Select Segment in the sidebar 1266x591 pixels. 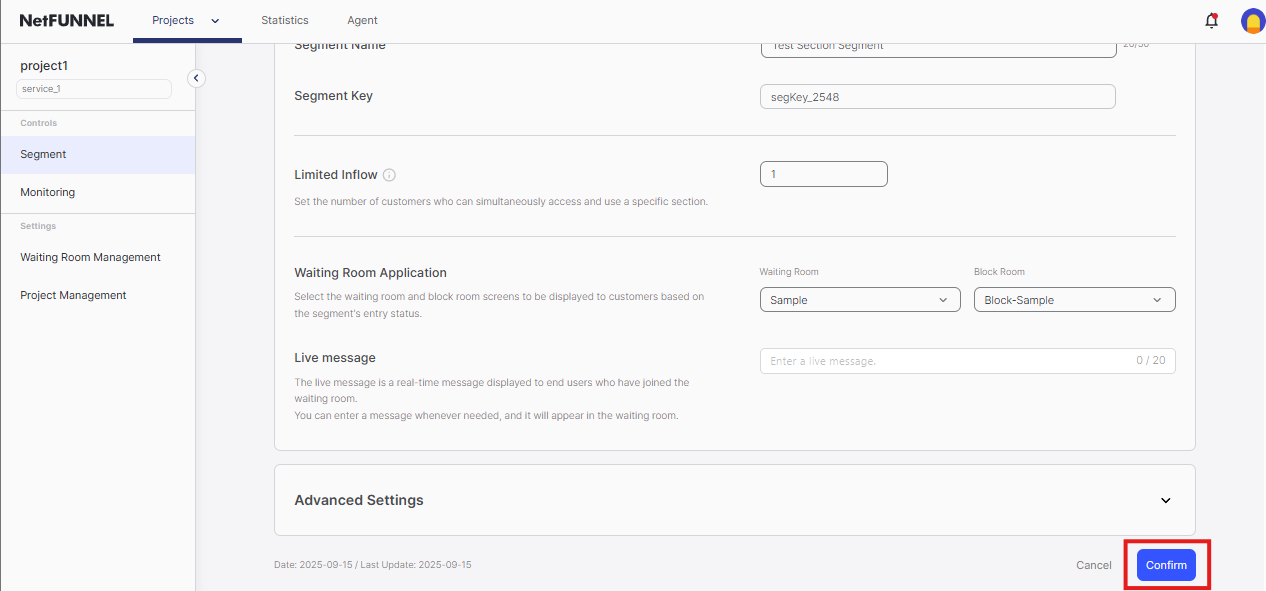point(43,155)
